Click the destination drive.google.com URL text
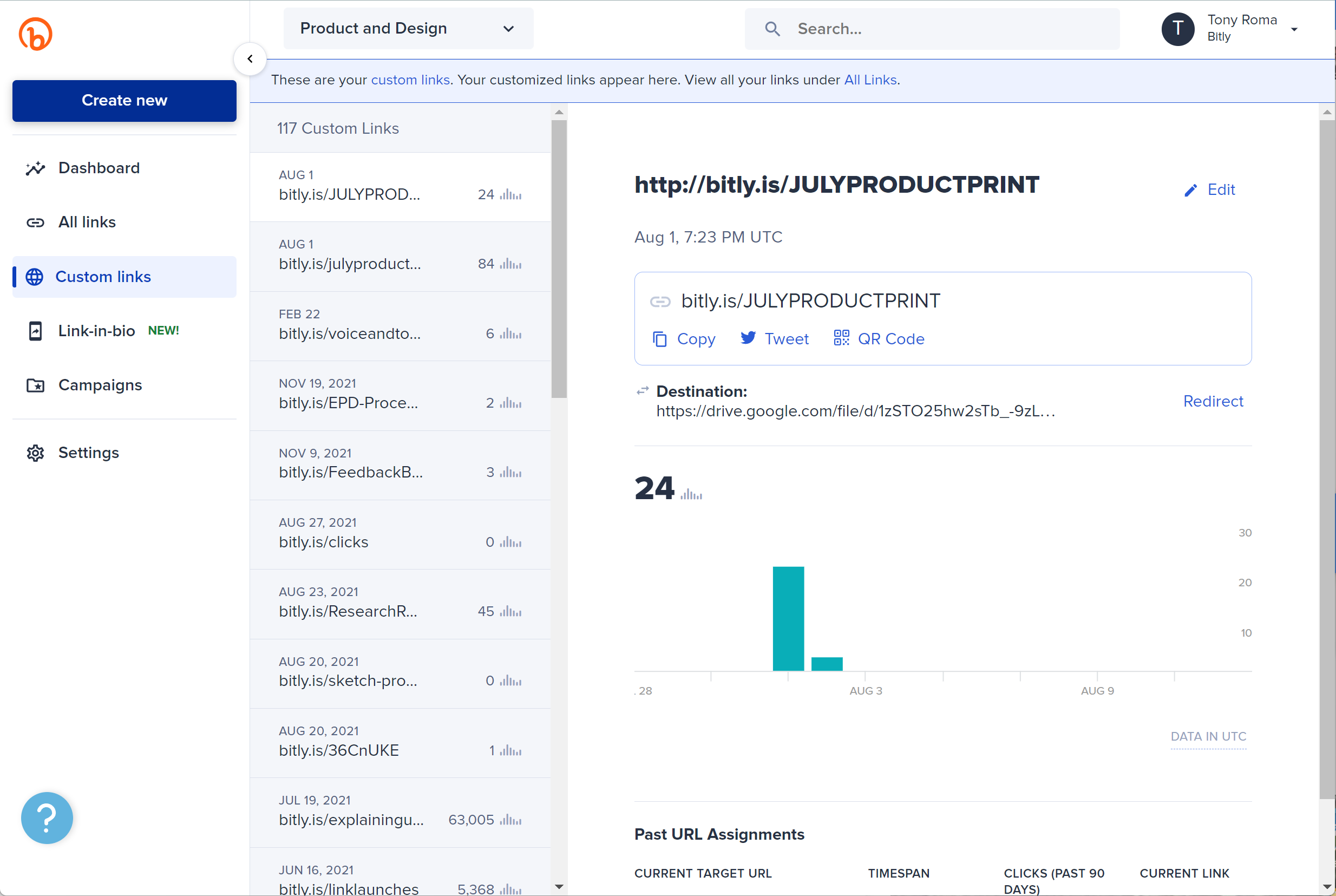1336x896 pixels. tap(855, 411)
